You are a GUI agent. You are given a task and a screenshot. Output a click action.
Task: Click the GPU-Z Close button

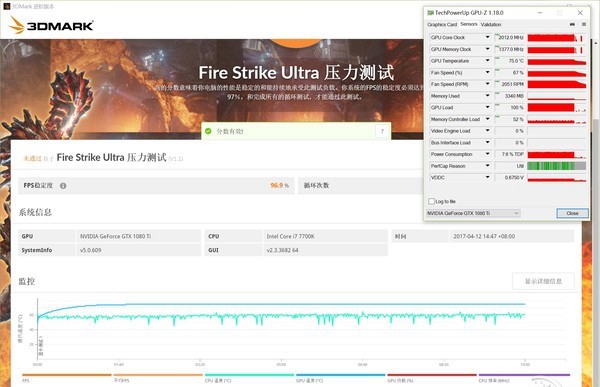572,213
